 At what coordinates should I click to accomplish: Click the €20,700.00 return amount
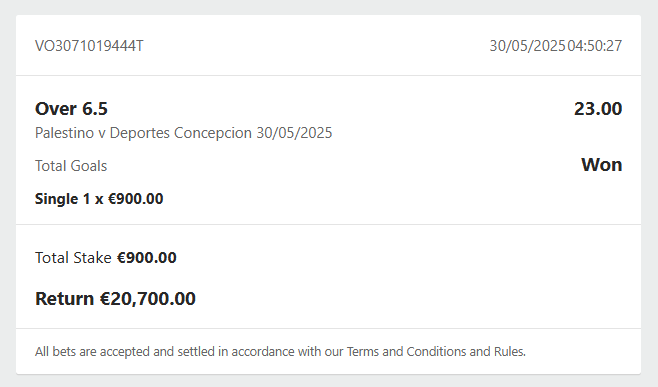(x=147, y=299)
